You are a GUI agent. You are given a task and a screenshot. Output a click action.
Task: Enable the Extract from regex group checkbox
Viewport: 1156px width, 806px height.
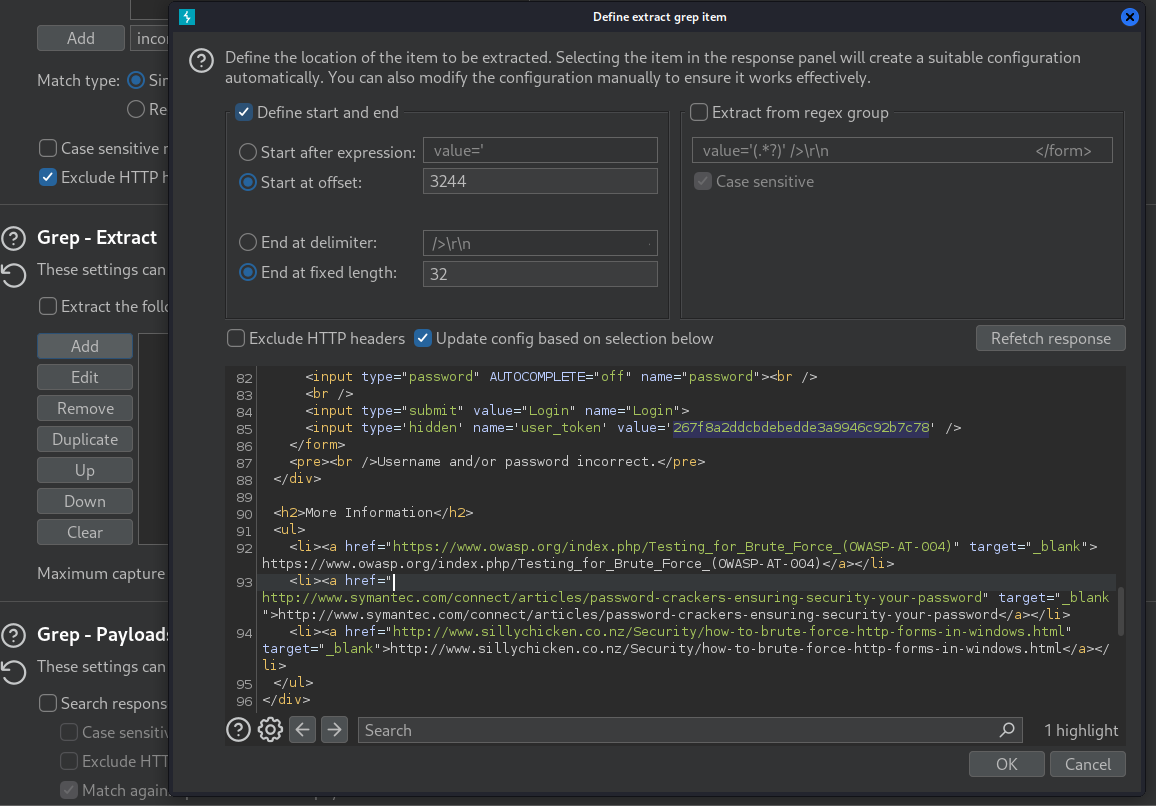click(698, 113)
